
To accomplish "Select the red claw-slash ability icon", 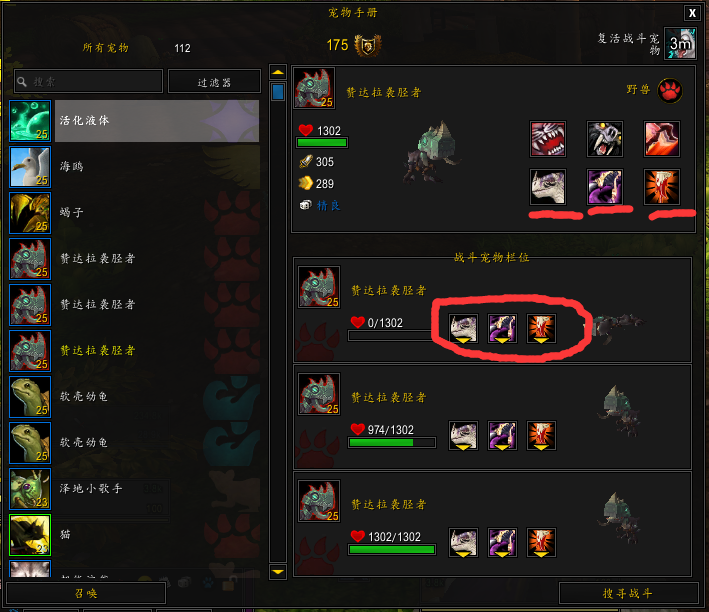I will pos(662,138).
